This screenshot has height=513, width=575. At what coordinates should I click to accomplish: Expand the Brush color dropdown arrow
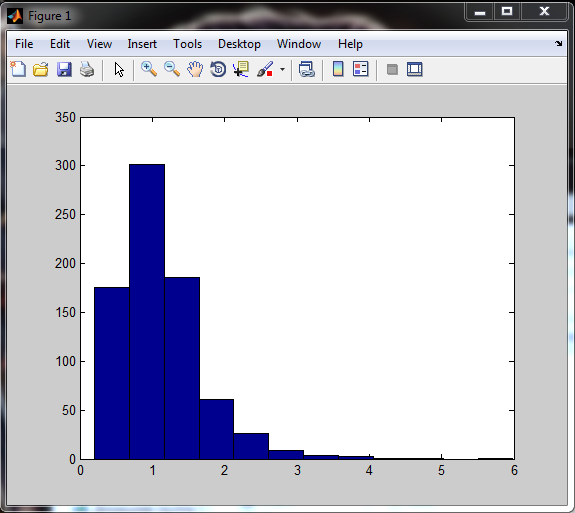(x=282, y=69)
